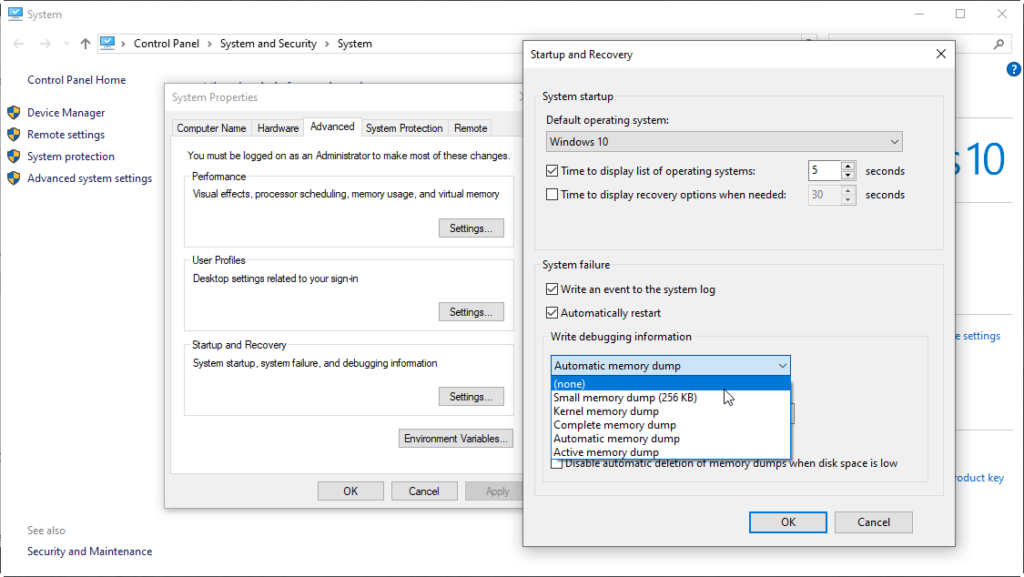
Task: Enable Time to display recovery options checkbox
Action: pos(552,195)
